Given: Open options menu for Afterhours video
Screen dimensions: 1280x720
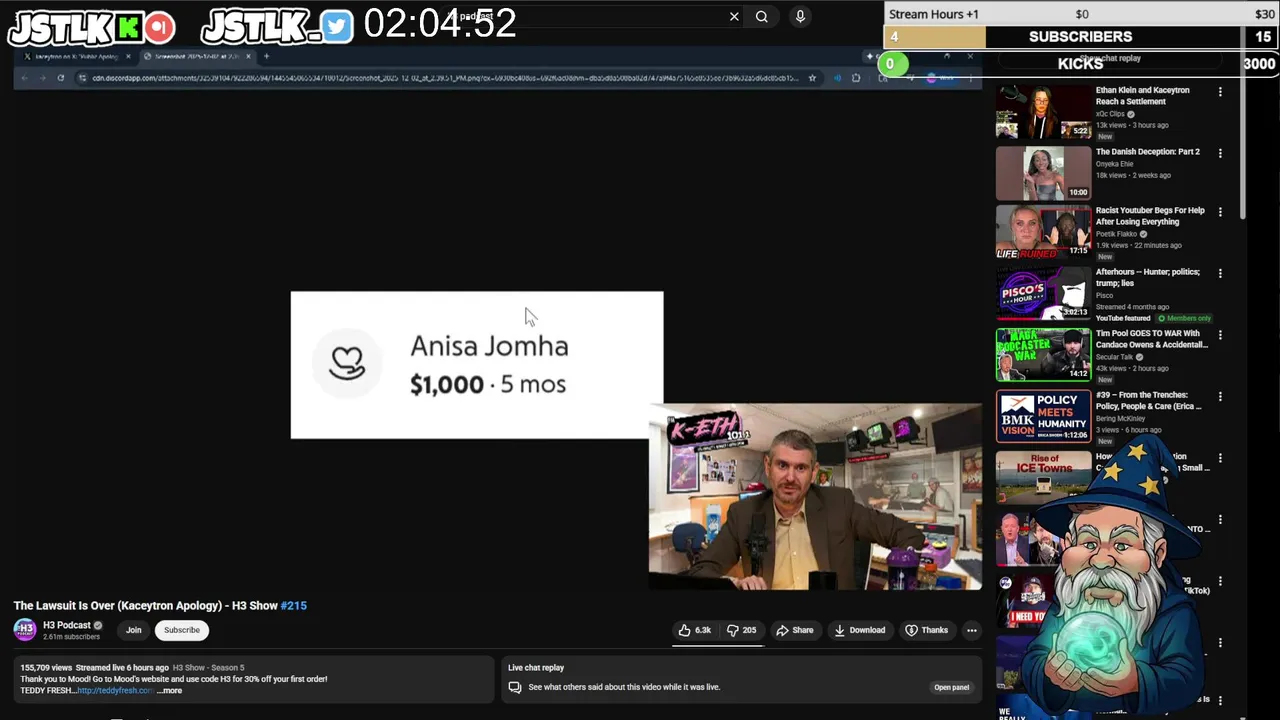Looking at the screenshot, I should [1220, 273].
